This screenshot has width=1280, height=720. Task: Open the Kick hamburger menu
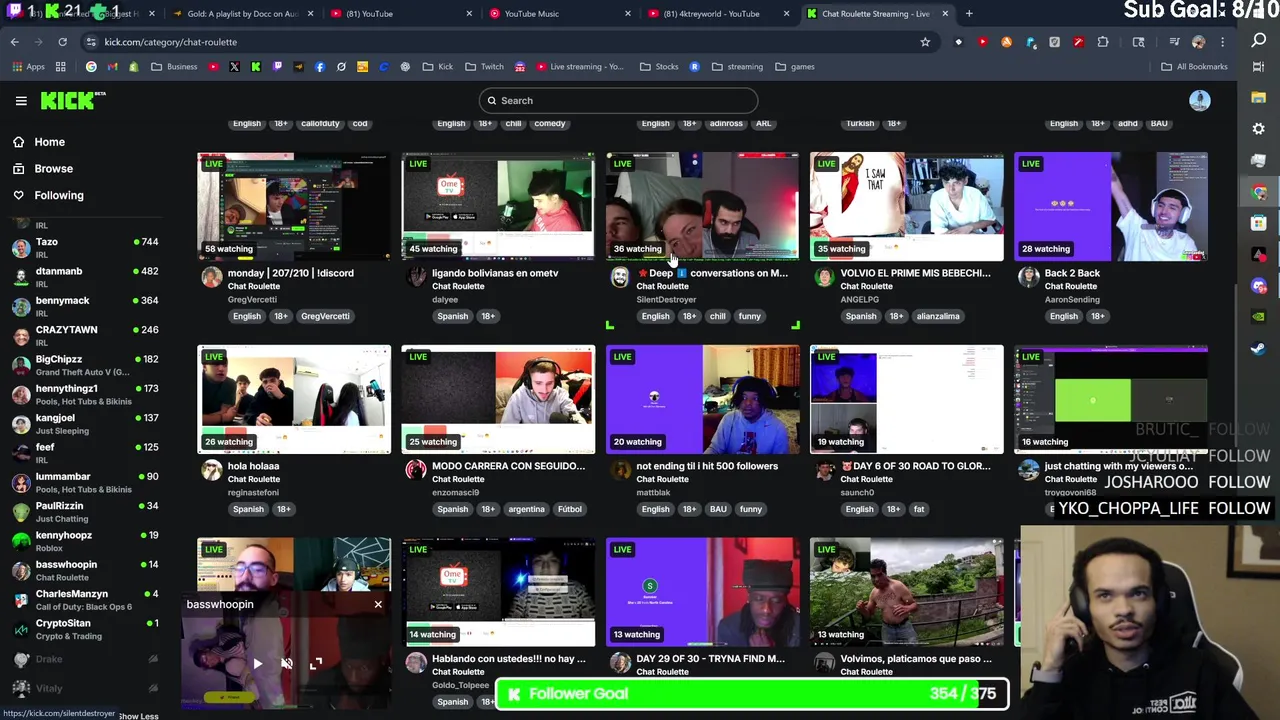click(21, 100)
